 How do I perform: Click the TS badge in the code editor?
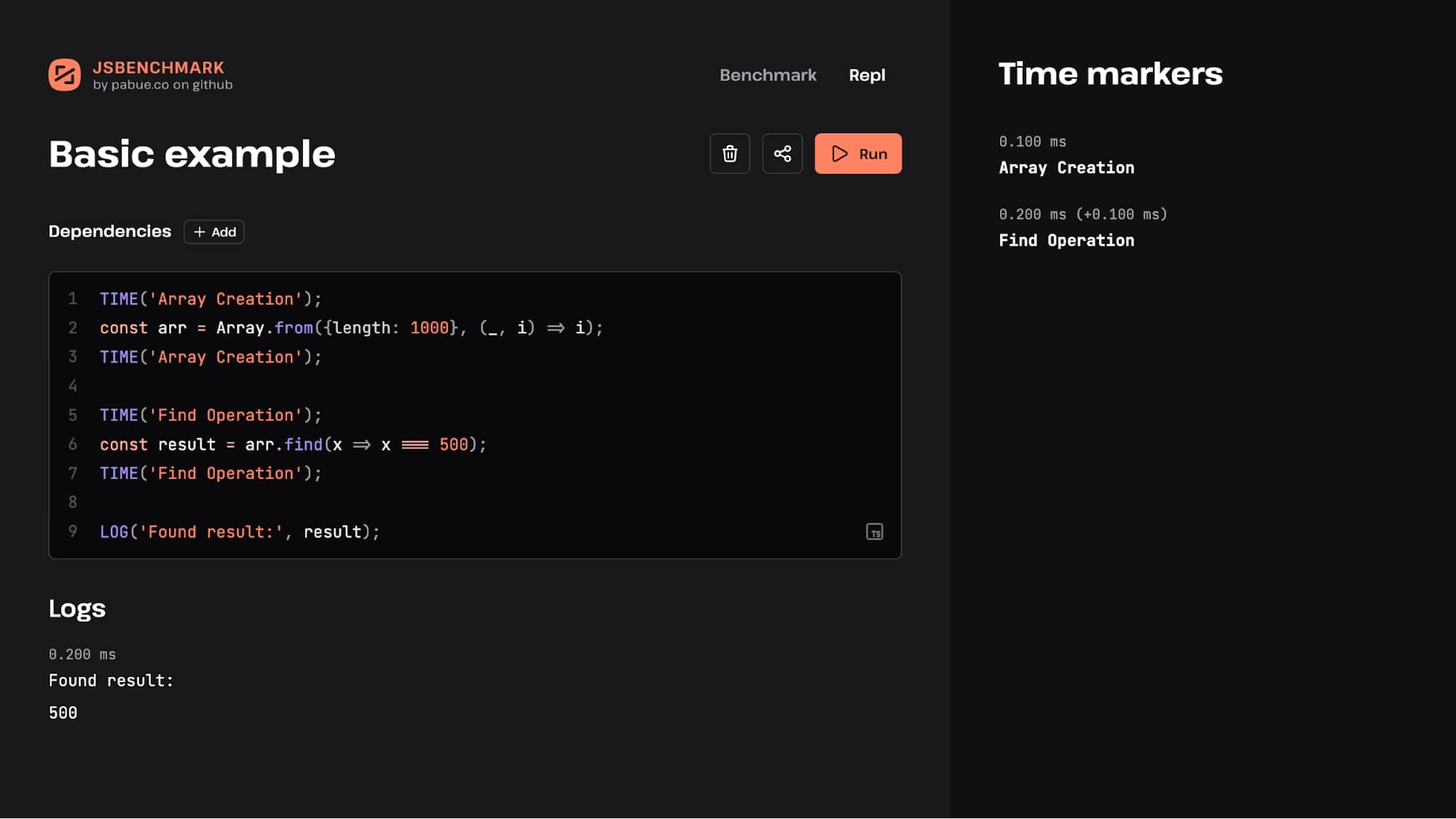coord(875,532)
